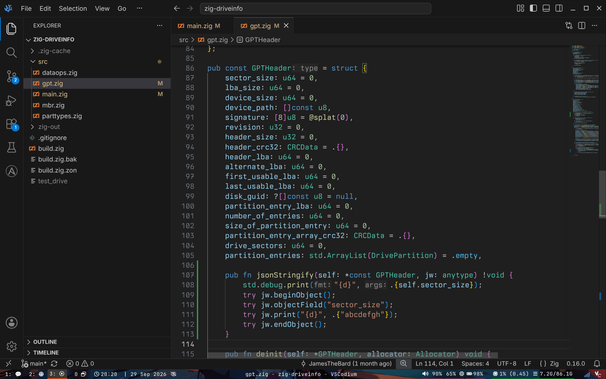Viewport: 606px width, 379px height.
Task: Open remote window icon in status bar
Action: coord(9,364)
